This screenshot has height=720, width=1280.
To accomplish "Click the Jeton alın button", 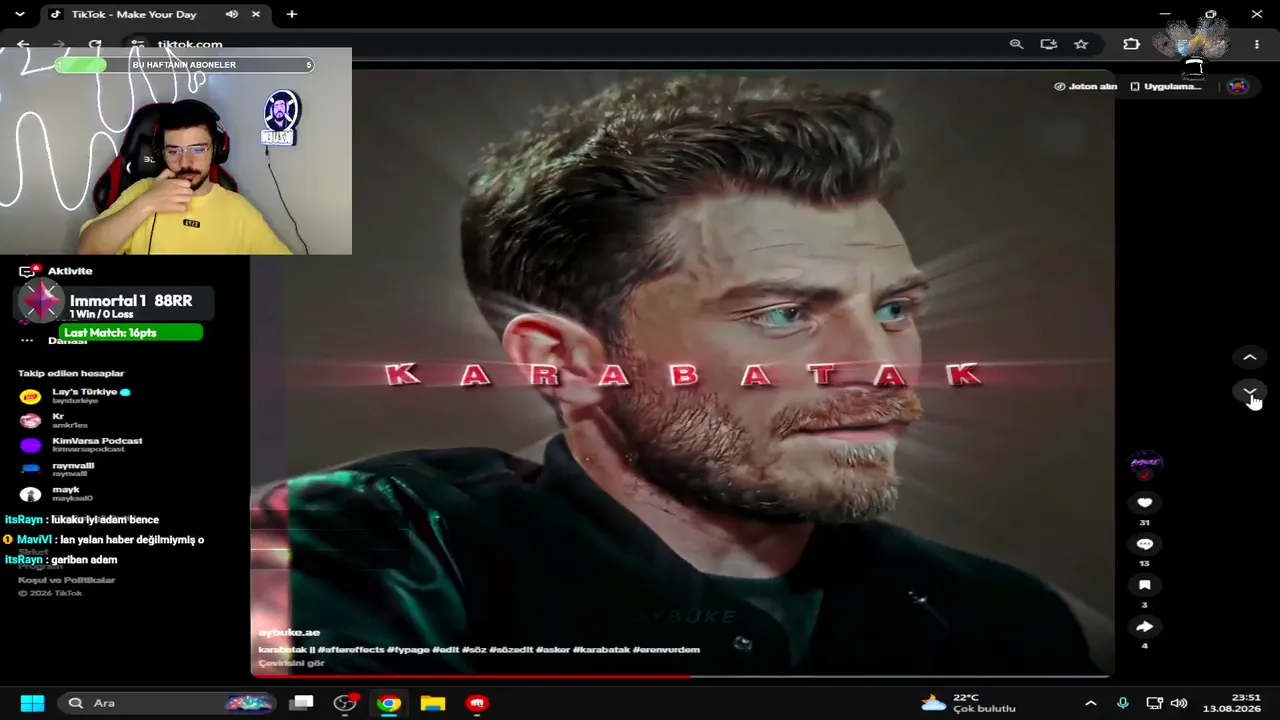I will coord(1085,86).
